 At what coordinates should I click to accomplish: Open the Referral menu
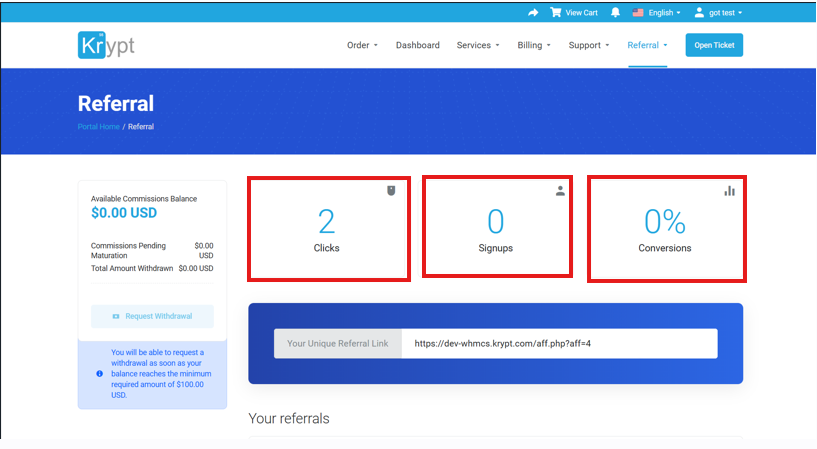[x=647, y=45]
